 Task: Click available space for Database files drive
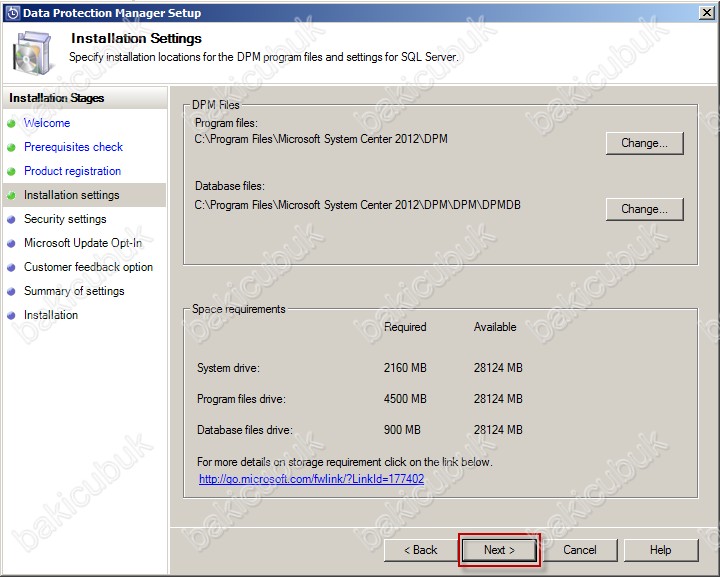tap(498, 430)
